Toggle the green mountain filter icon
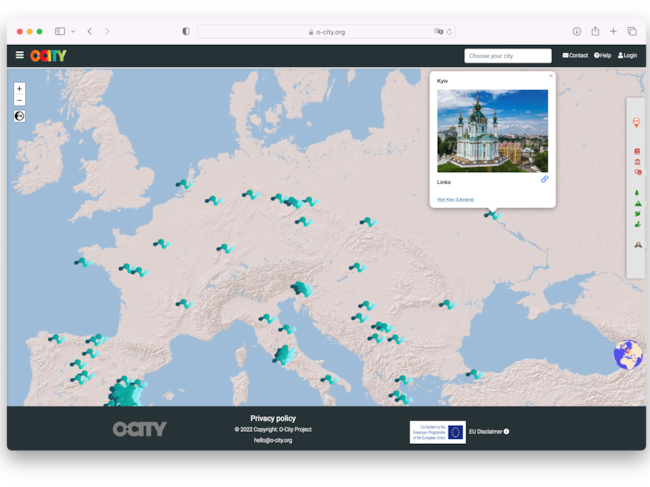 coord(637,203)
